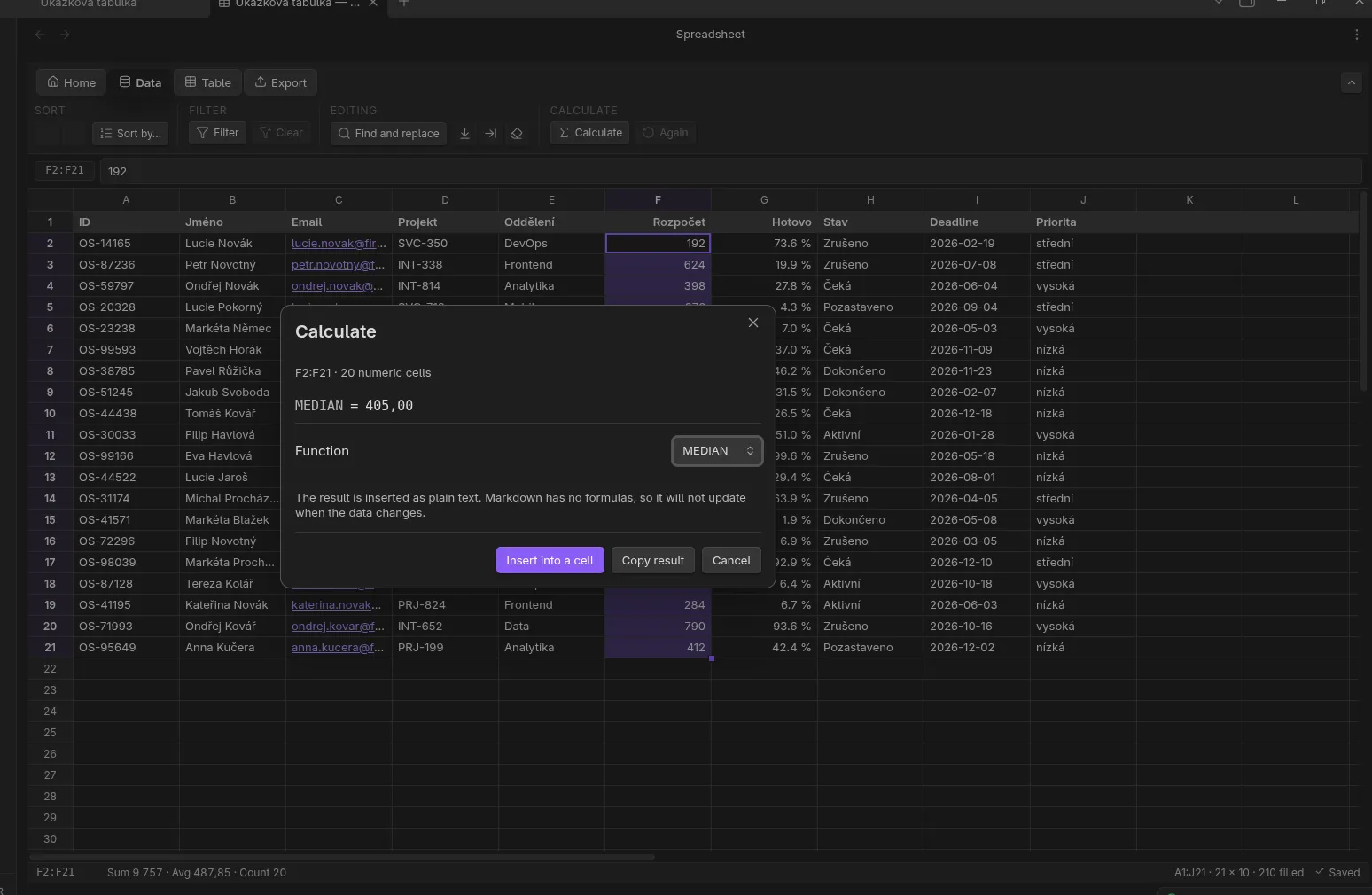
Task: Select cell F2 containing 192
Action: coord(658,244)
